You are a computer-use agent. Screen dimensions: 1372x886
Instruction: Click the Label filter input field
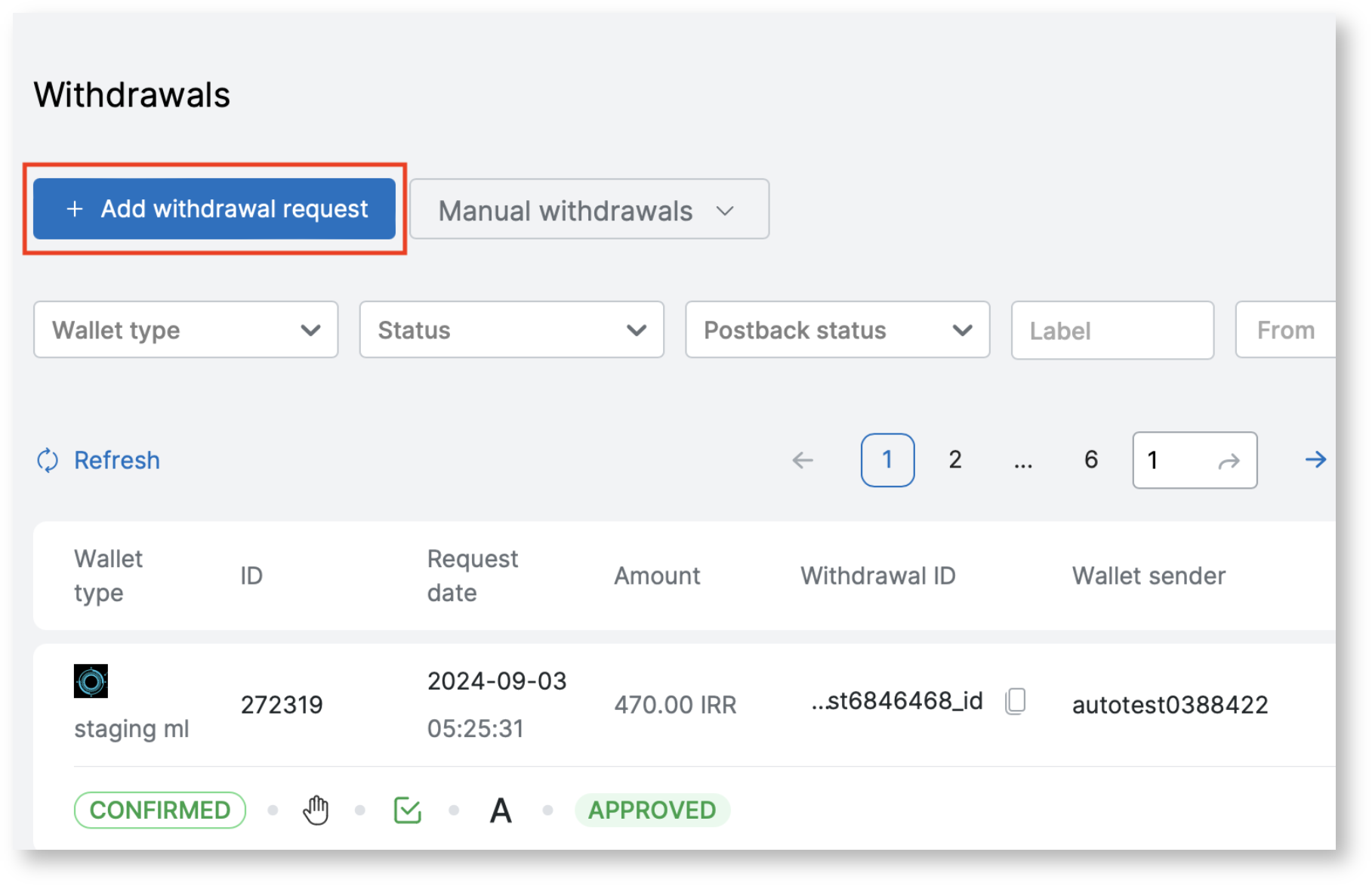[x=1111, y=331]
